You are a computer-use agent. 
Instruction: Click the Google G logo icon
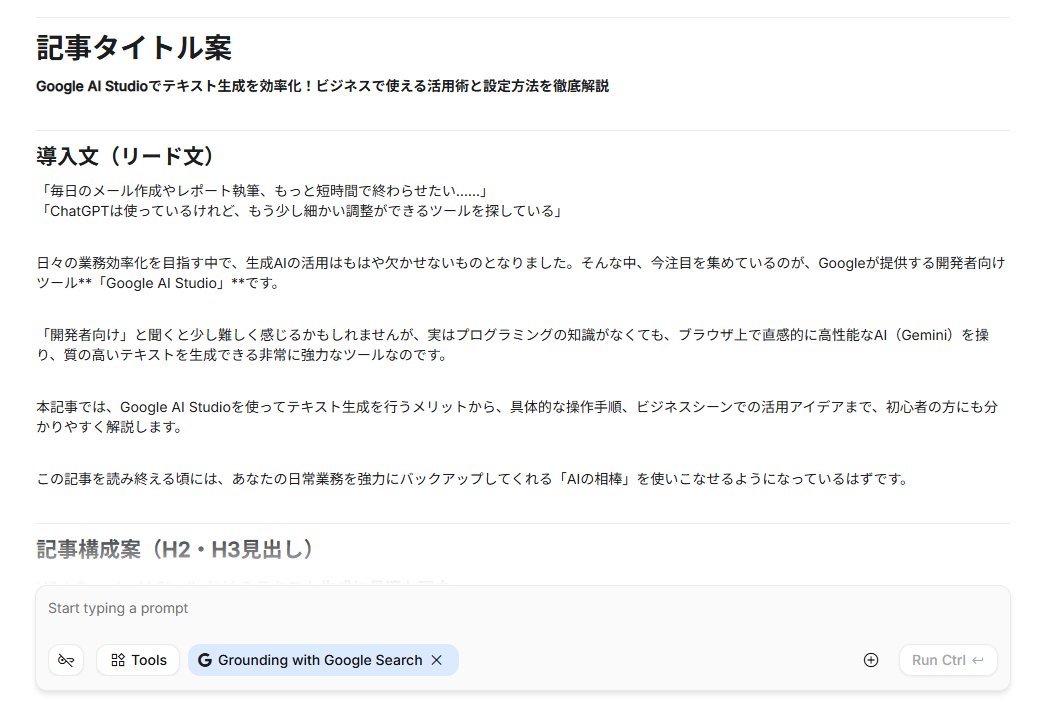205,660
